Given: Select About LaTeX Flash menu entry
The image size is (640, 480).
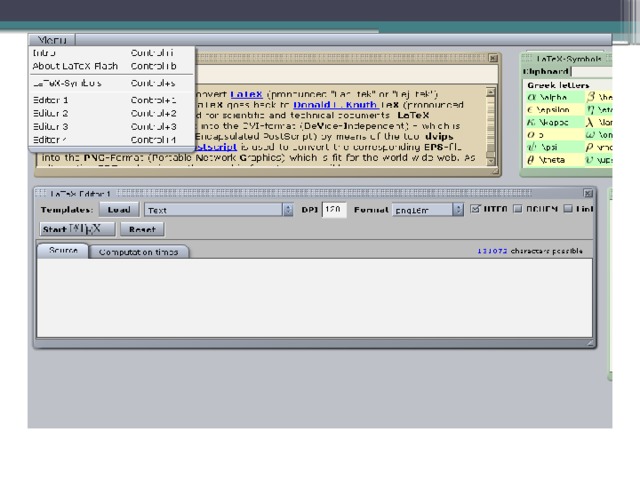Looking at the screenshot, I should point(75,66).
